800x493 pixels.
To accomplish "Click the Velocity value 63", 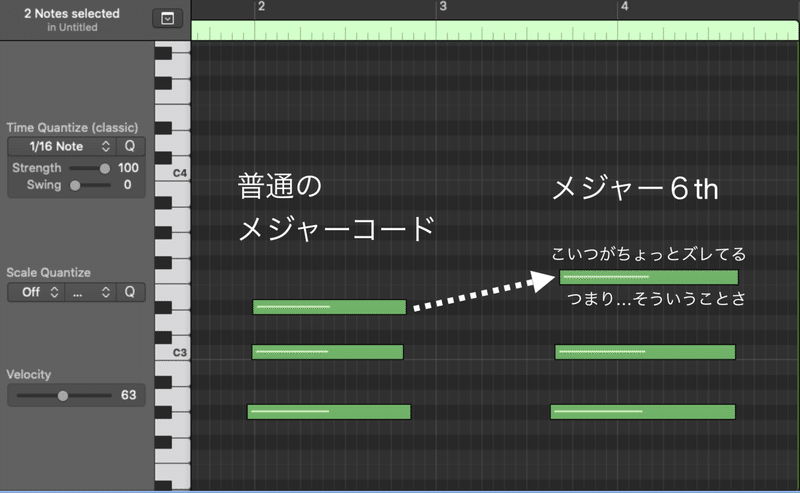I will (129, 395).
